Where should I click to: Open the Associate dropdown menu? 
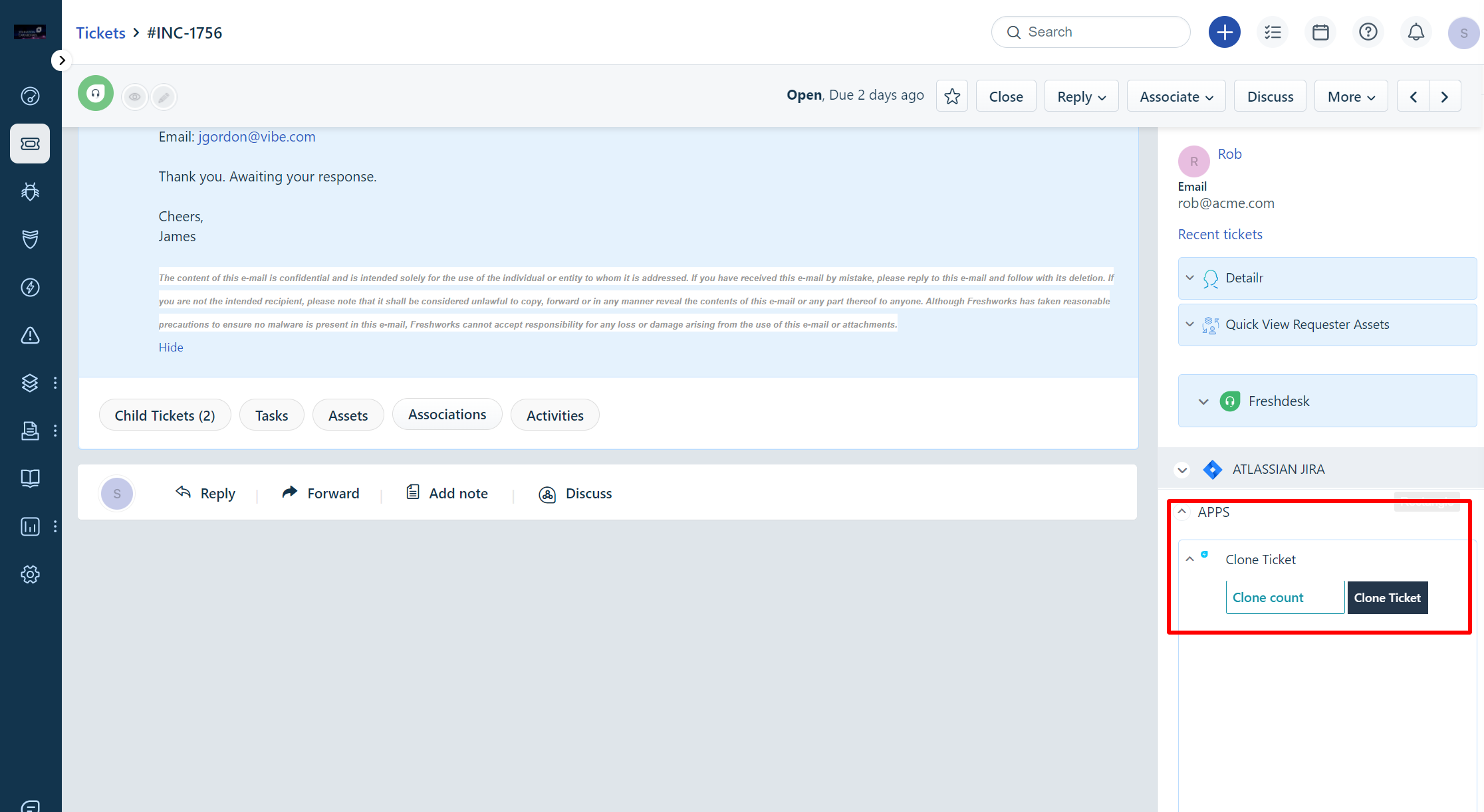[x=1175, y=96]
